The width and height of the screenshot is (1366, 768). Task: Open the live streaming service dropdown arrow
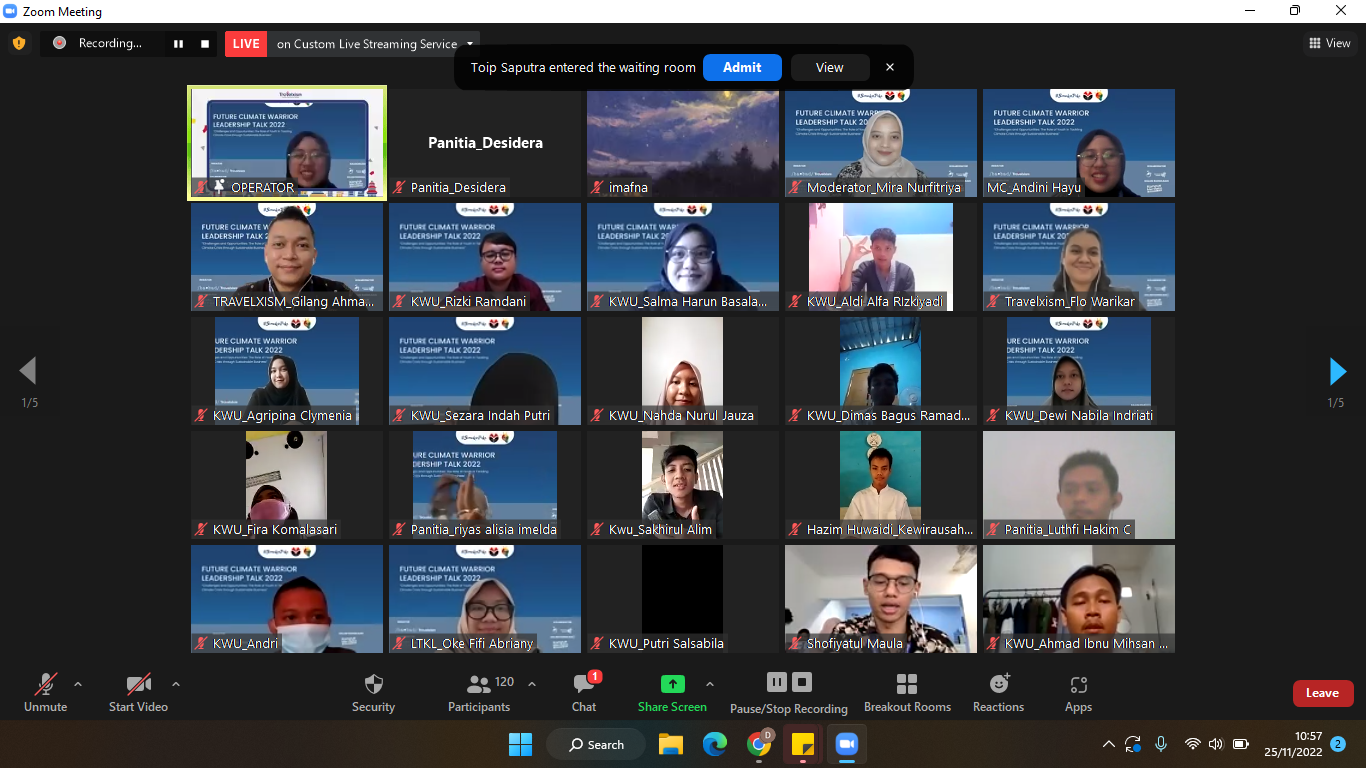(471, 43)
